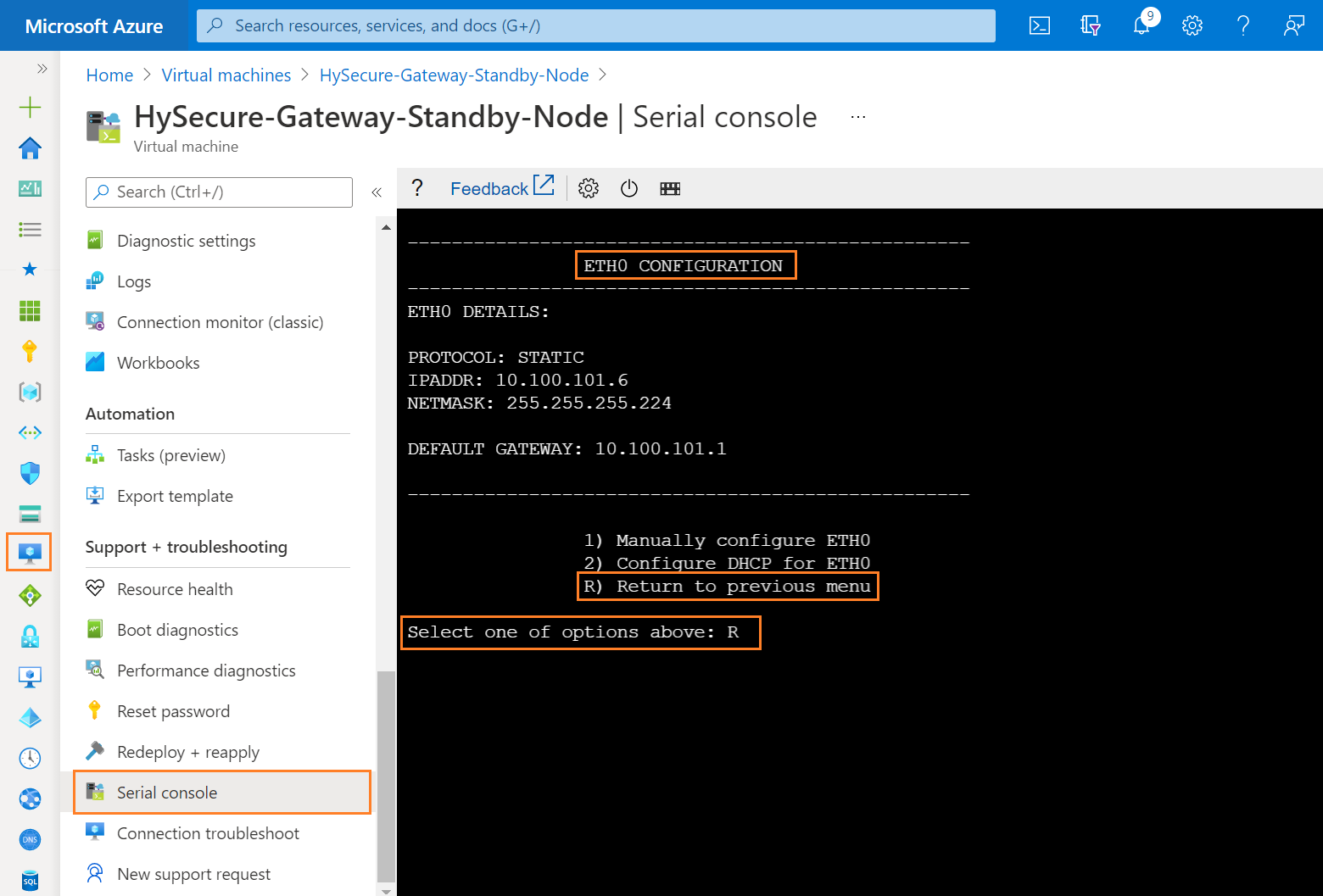Open the portal feedback person icon
1323x896 pixels.
pyautogui.click(x=1294, y=25)
